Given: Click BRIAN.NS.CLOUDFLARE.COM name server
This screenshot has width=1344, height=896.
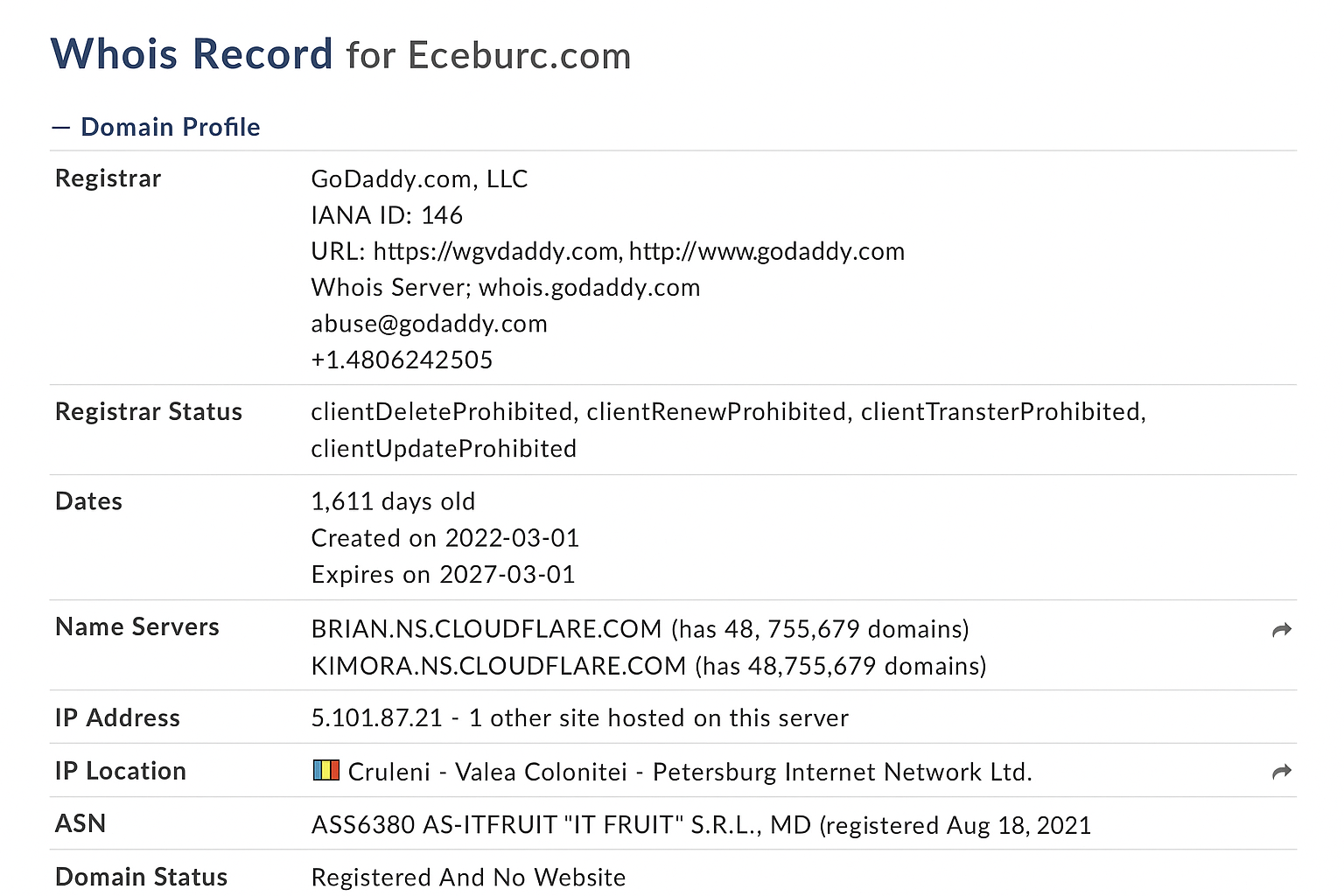Looking at the screenshot, I should click(x=486, y=629).
